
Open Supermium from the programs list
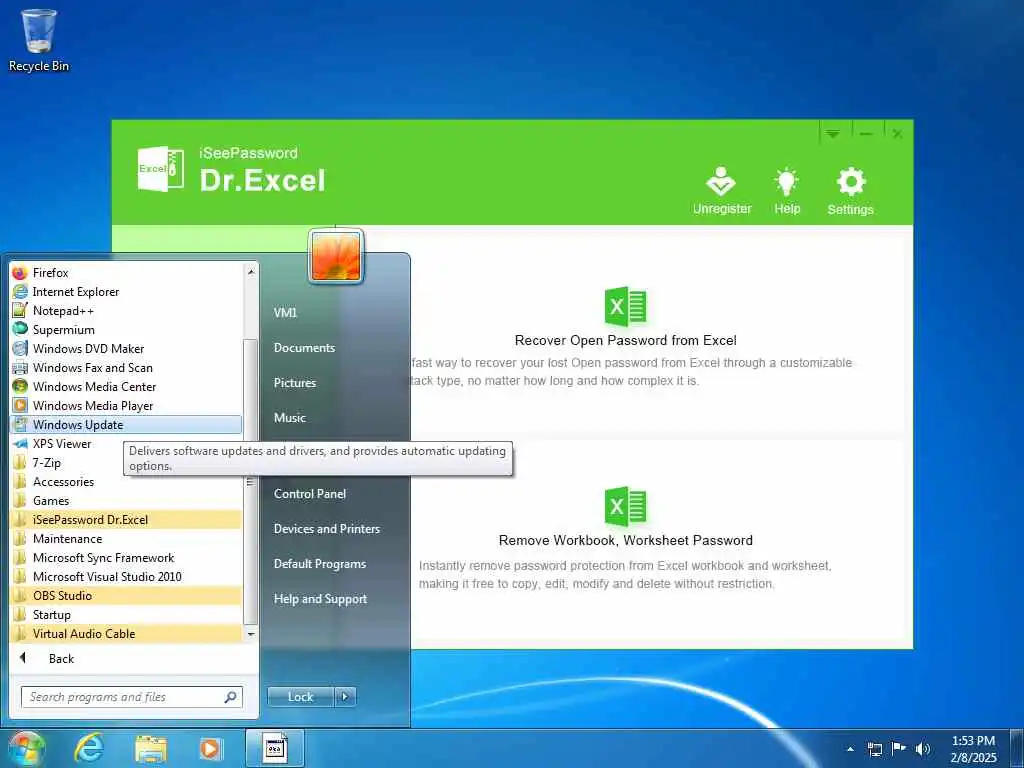click(x=126, y=329)
